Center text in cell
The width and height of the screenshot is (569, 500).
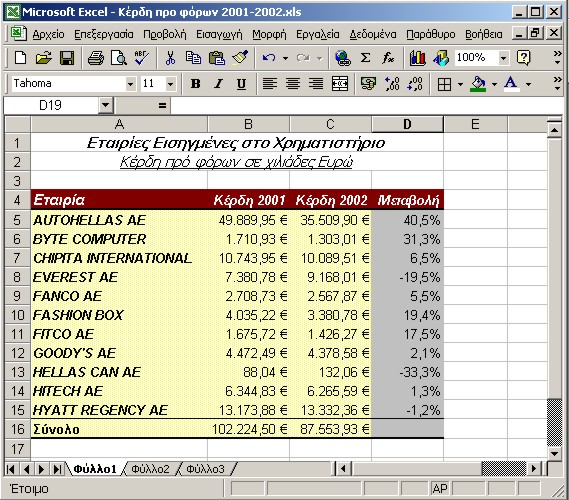[x=293, y=84]
